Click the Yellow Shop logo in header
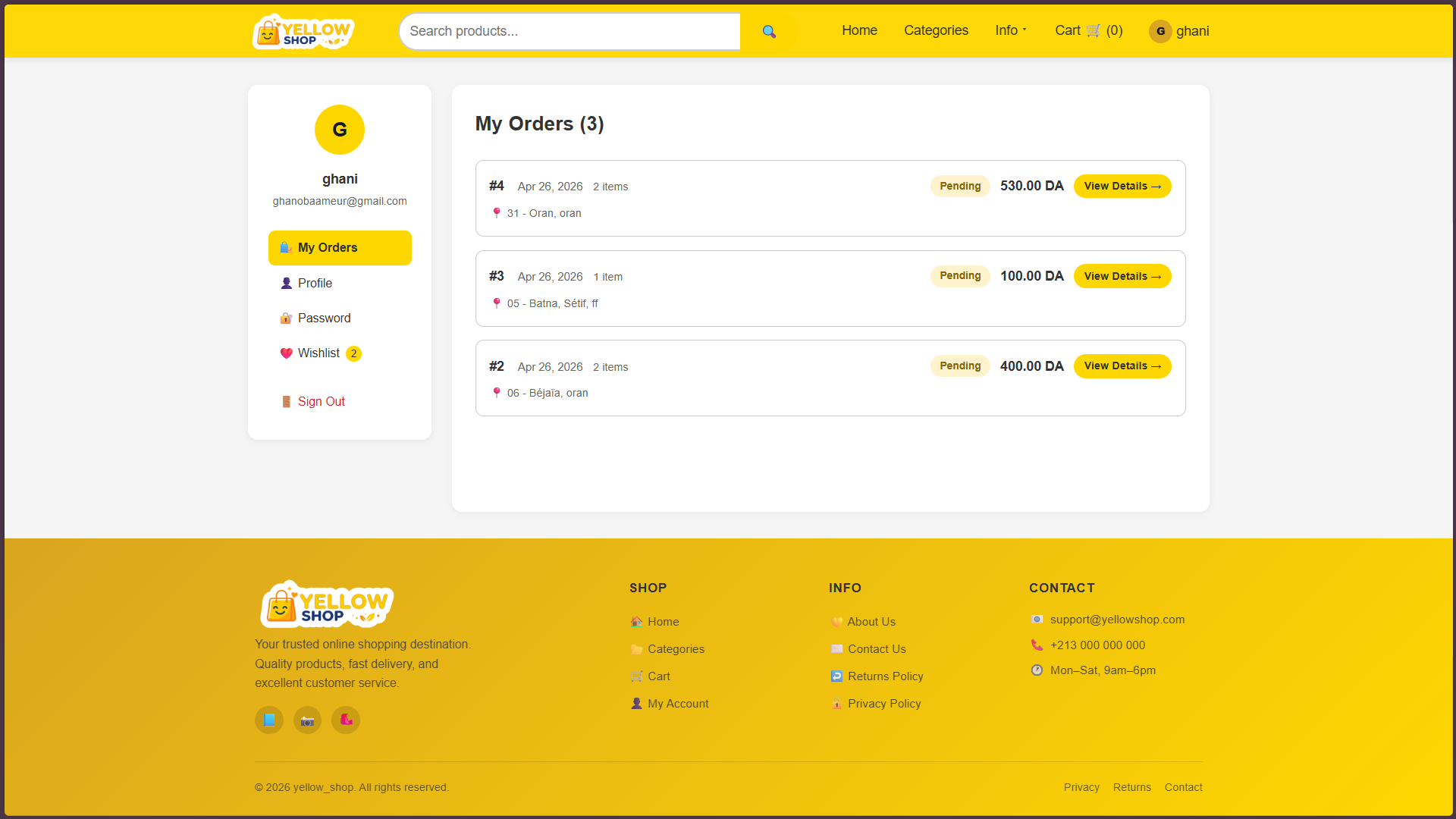The height and width of the screenshot is (819, 1456). [303, 31]
